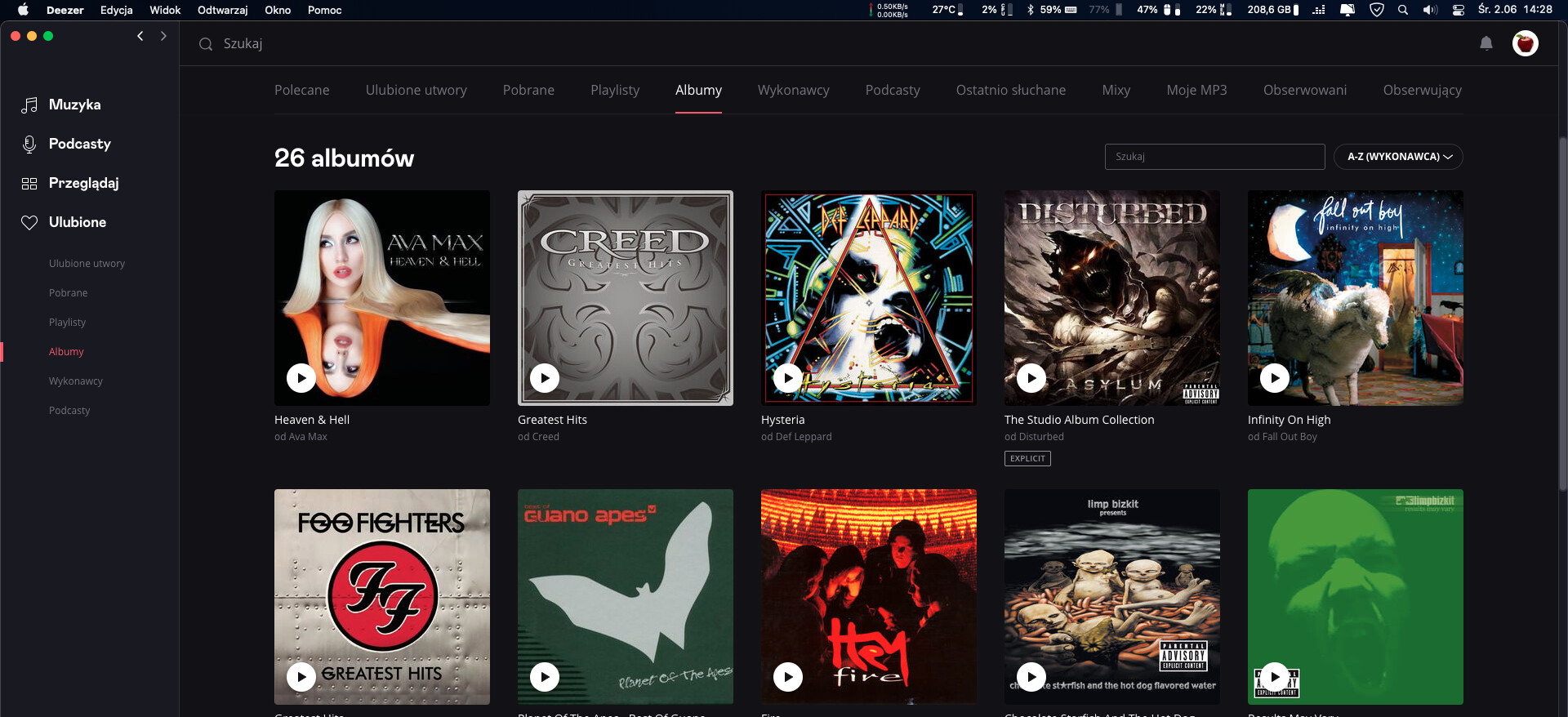Open sidebar Pobrane link
Image resolution: width=1568 pixels, height=717 pixels.
(68, 293)
